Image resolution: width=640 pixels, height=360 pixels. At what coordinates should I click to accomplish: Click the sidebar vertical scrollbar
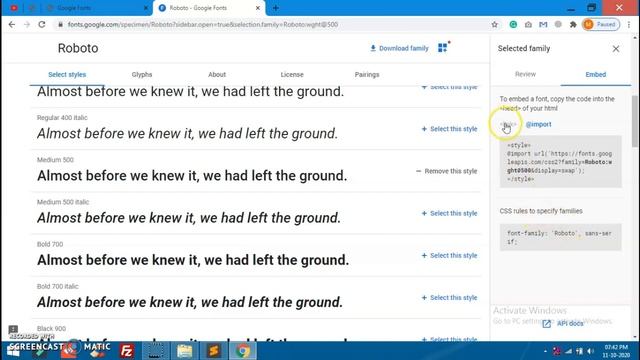point(635,121)
